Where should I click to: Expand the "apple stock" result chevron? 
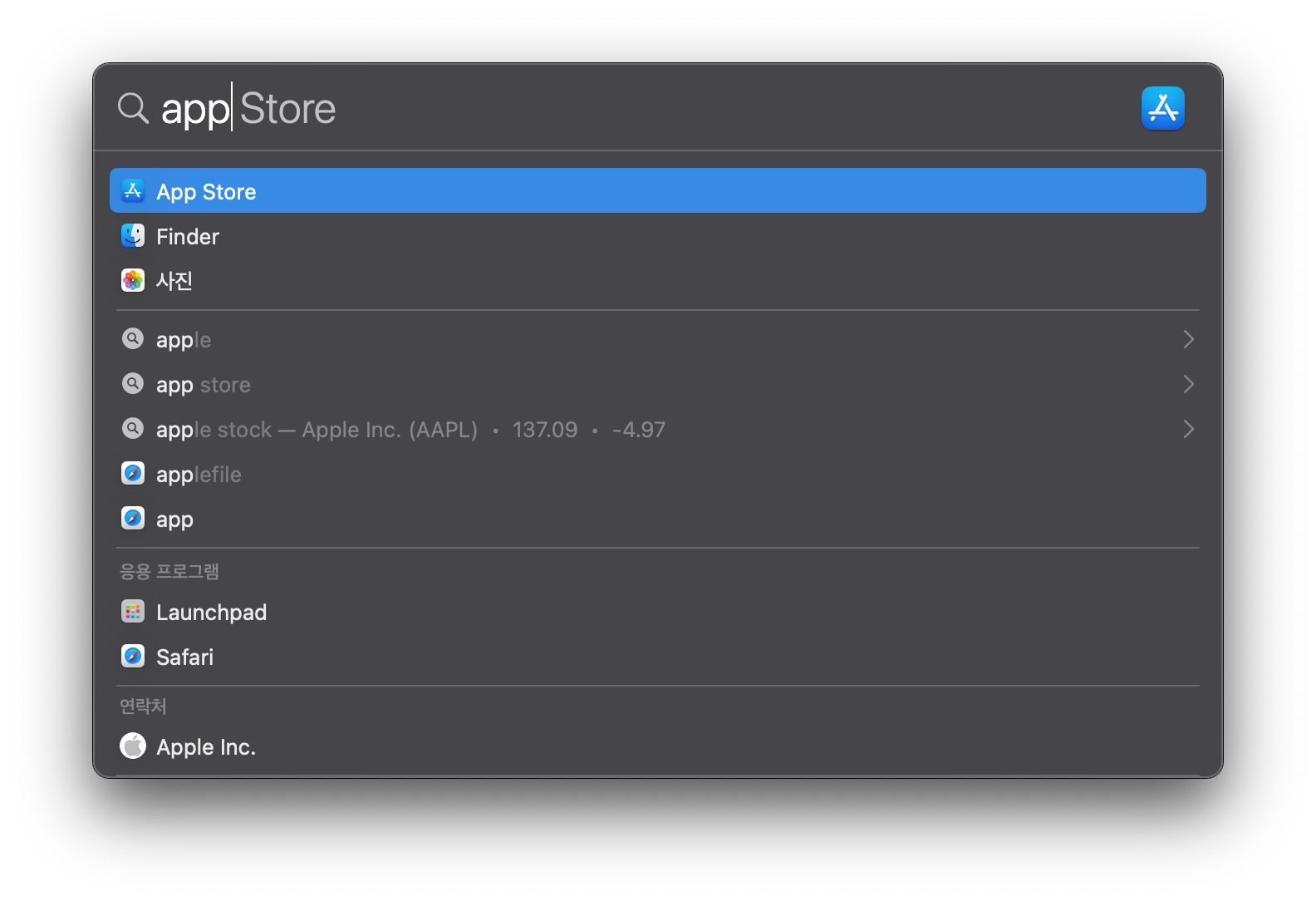tap(1188, 429)
